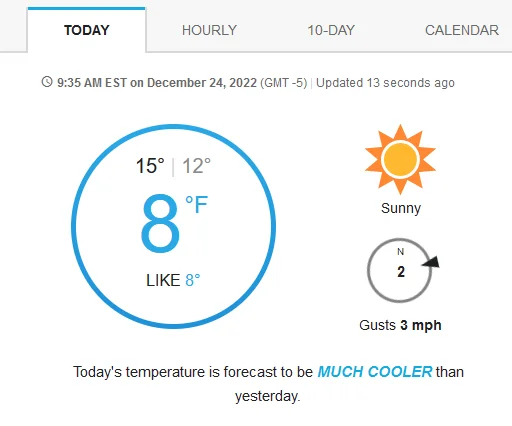Image resolution: width=512 pixels, height=426 pixels.
Task: Click the MUCH COOLER forecast text
Action: [375, 372]
